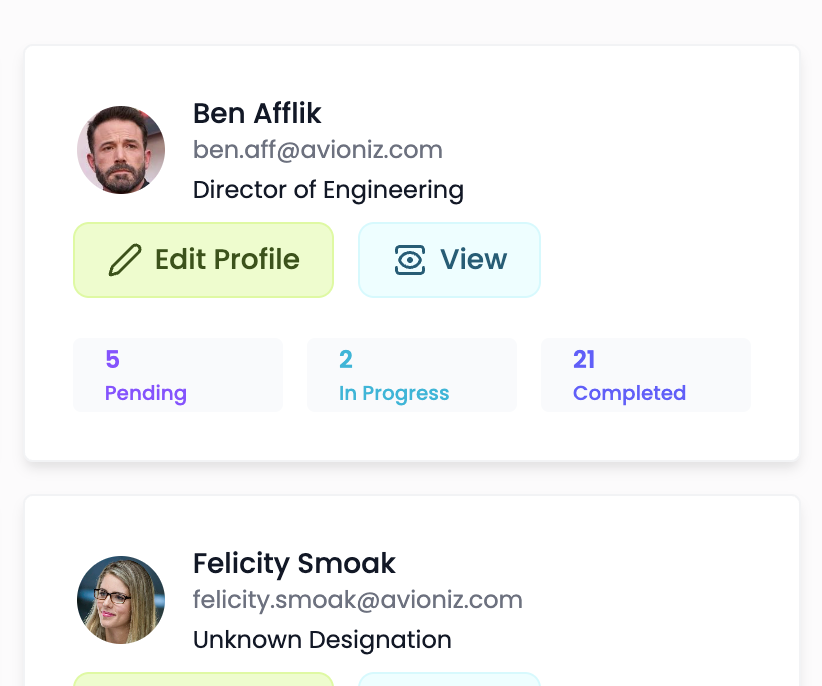The height and width of the screenshot is (686, 822).
Task: Select the Ben Afflik name heading
Action: [257, 113]
